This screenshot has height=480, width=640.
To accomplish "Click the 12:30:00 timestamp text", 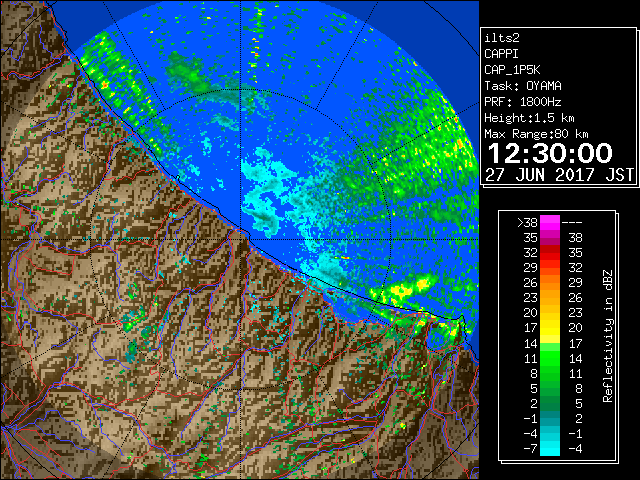I will click(x=550, y=153).
